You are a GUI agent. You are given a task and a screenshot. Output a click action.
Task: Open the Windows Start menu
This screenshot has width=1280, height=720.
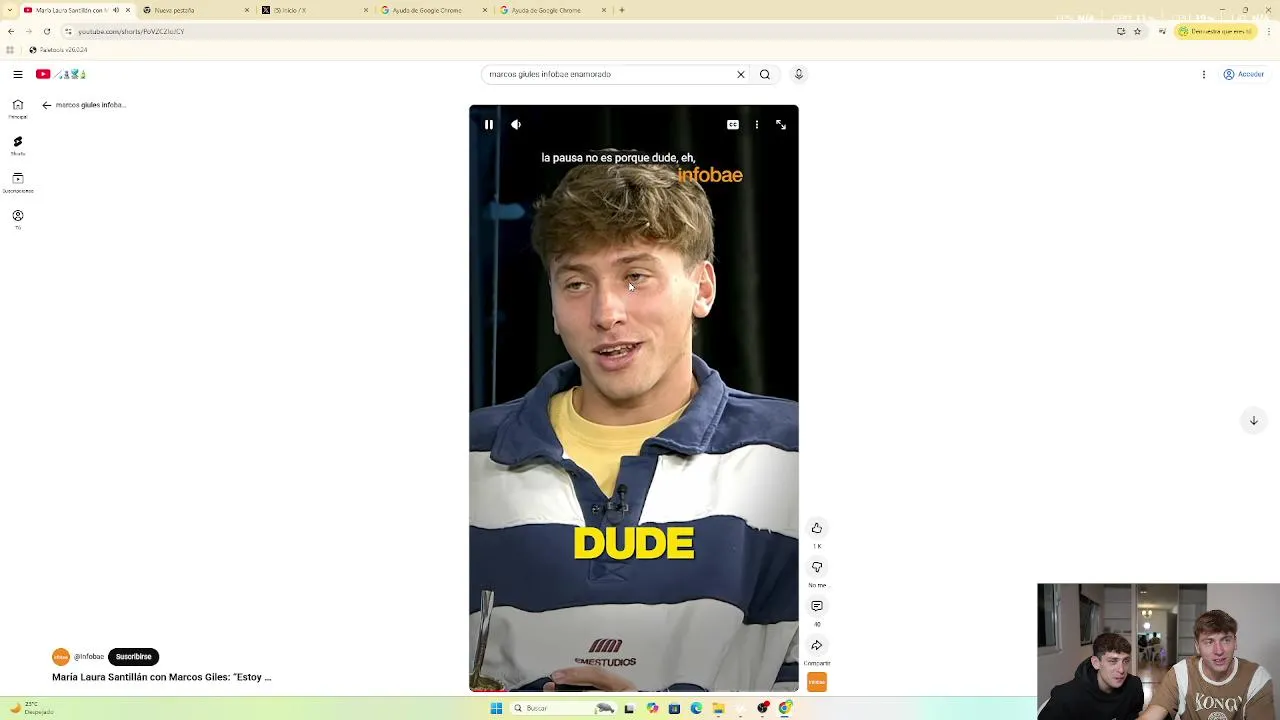(496, 708)
